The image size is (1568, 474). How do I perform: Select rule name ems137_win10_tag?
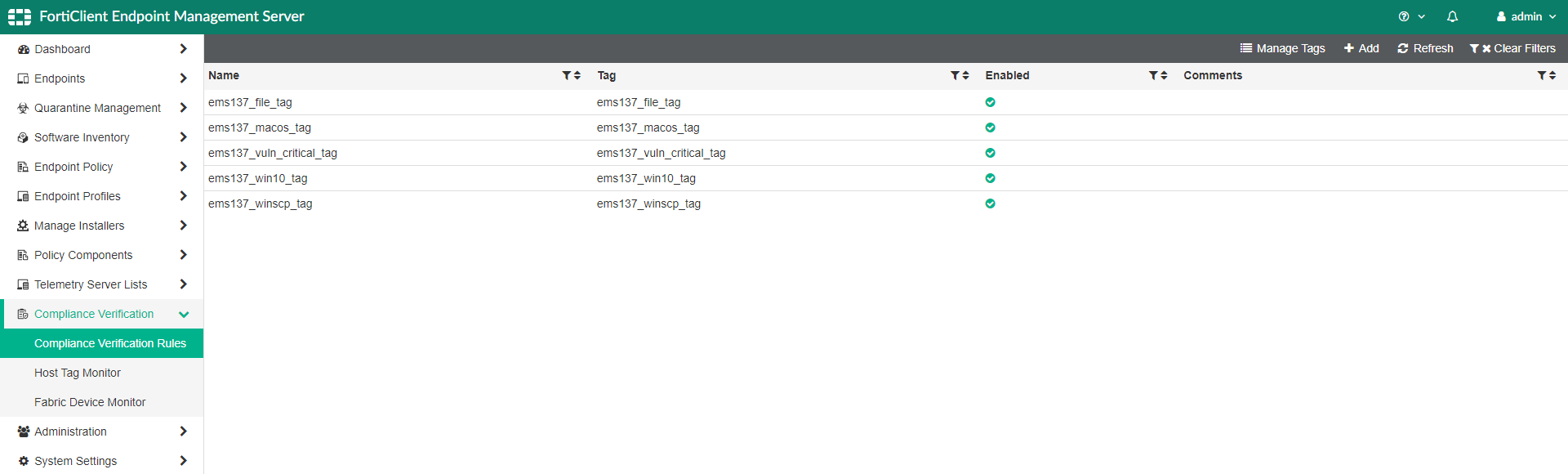point(258,178)
